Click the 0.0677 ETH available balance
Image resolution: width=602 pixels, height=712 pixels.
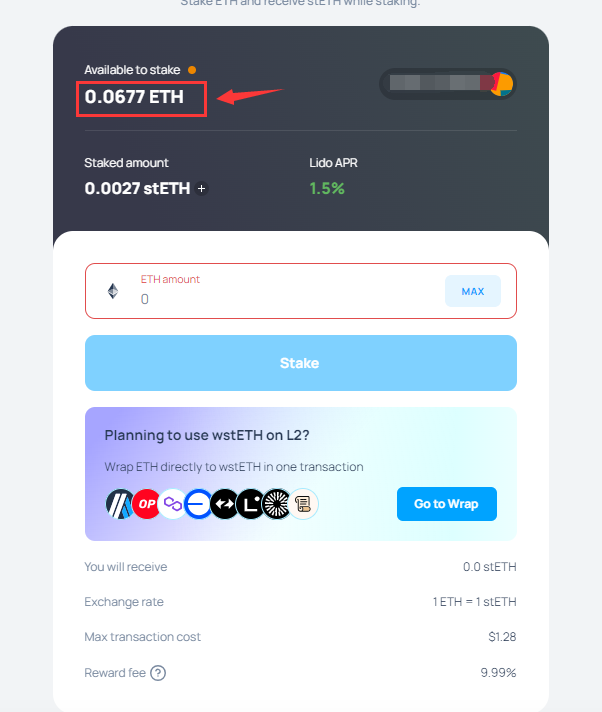pyautogui.click(x=134, y=97)
